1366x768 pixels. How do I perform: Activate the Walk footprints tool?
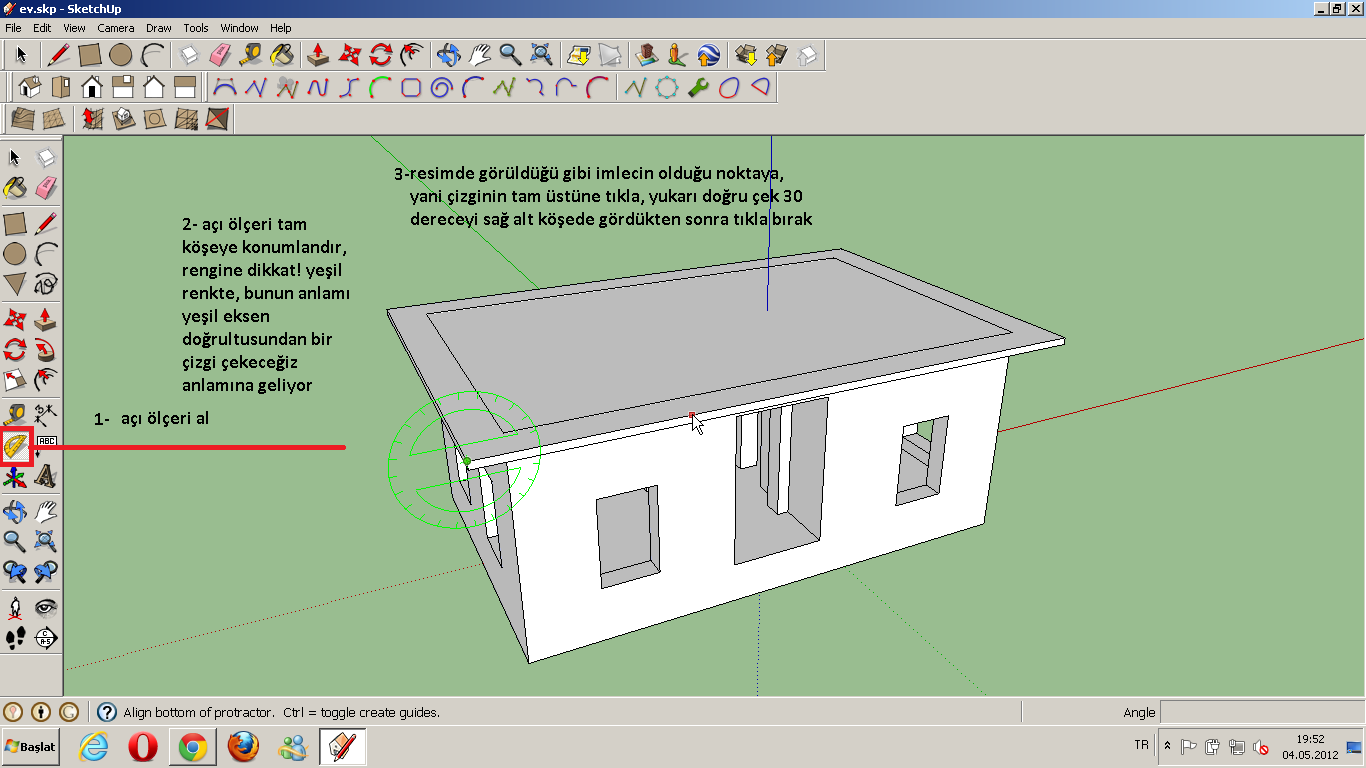point(15,638)
